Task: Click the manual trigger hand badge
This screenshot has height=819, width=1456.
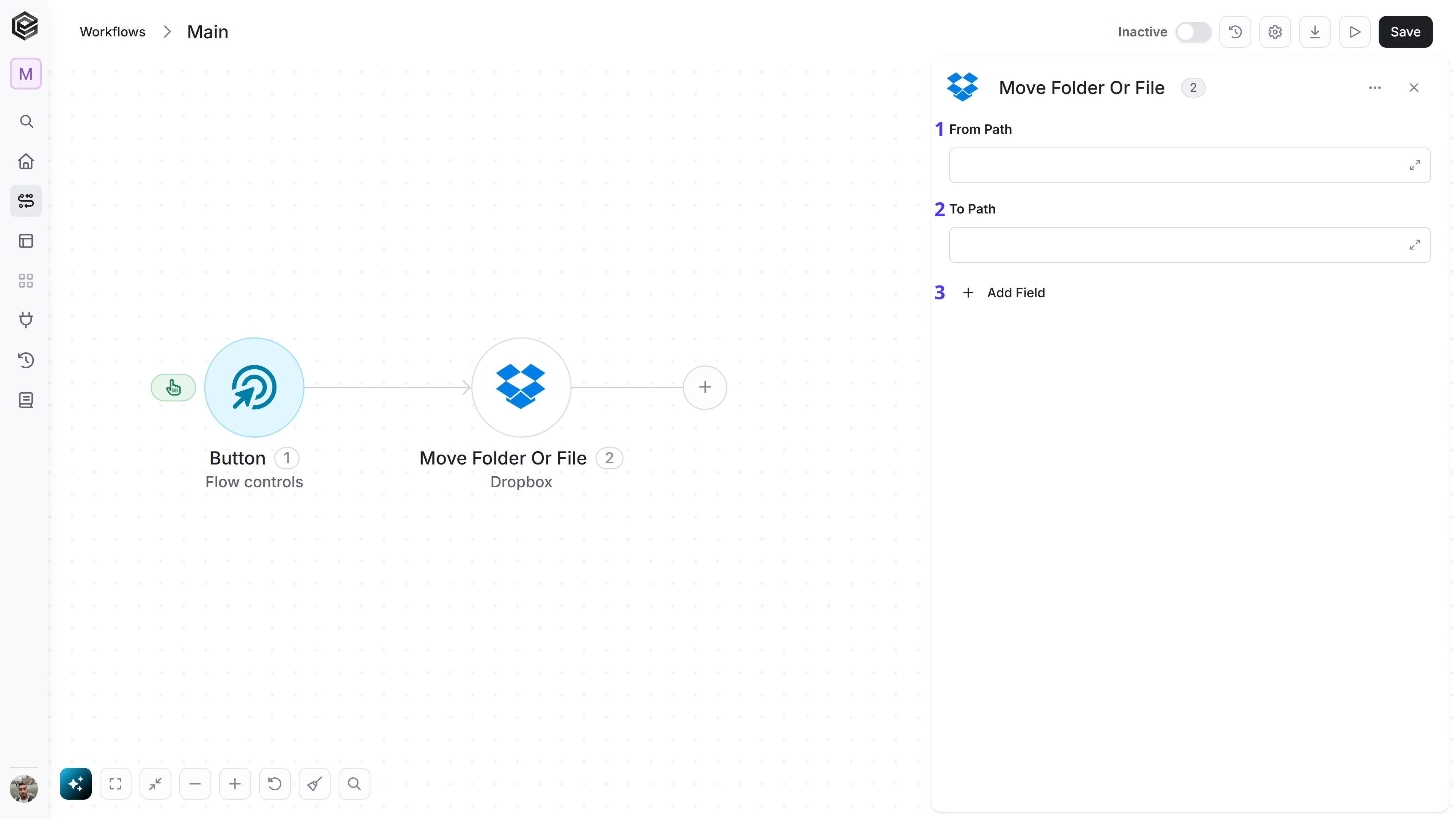Action: [173, 388]
